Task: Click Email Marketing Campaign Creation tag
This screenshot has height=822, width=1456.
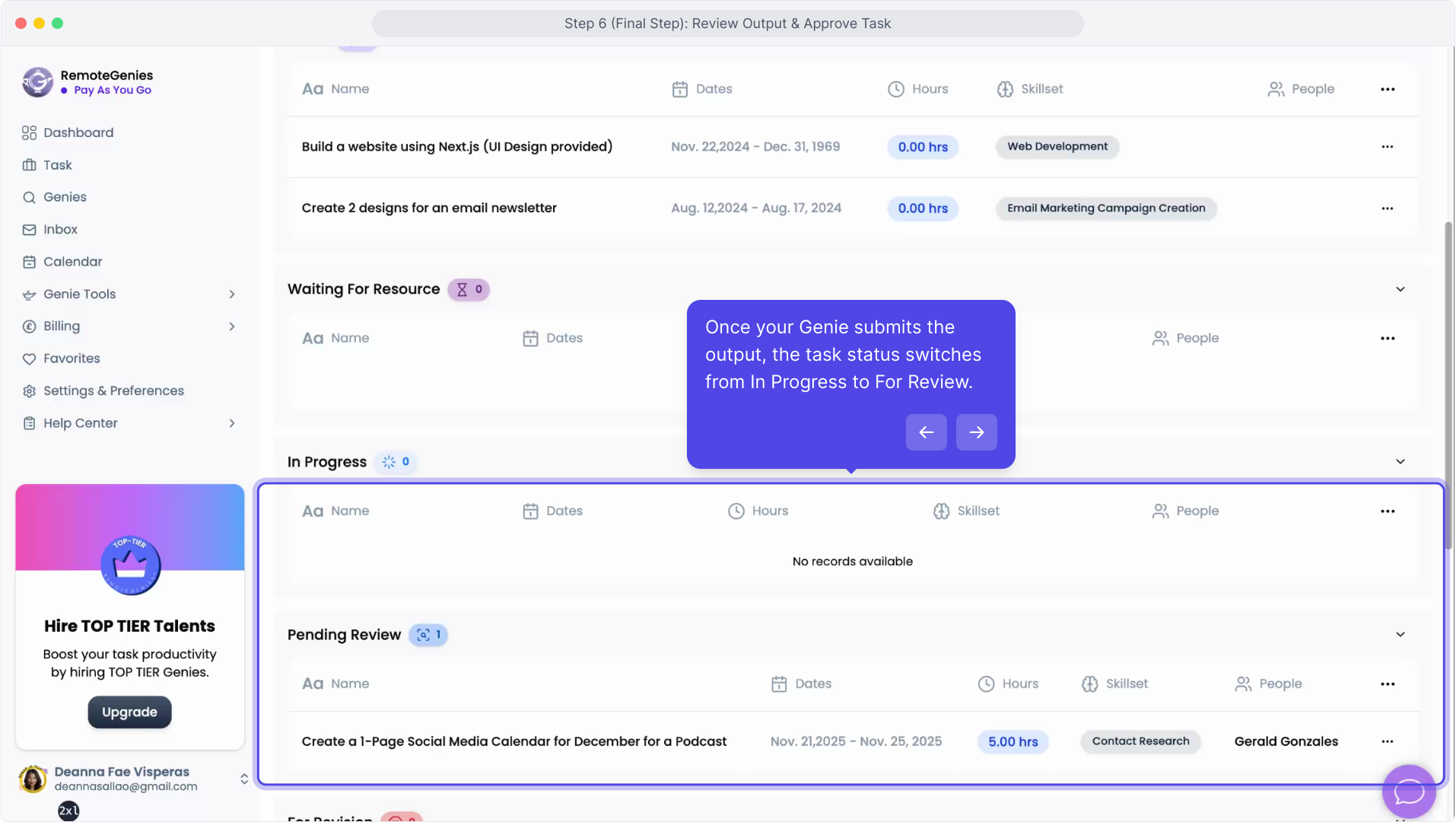Action: [x=1106, y=209]
